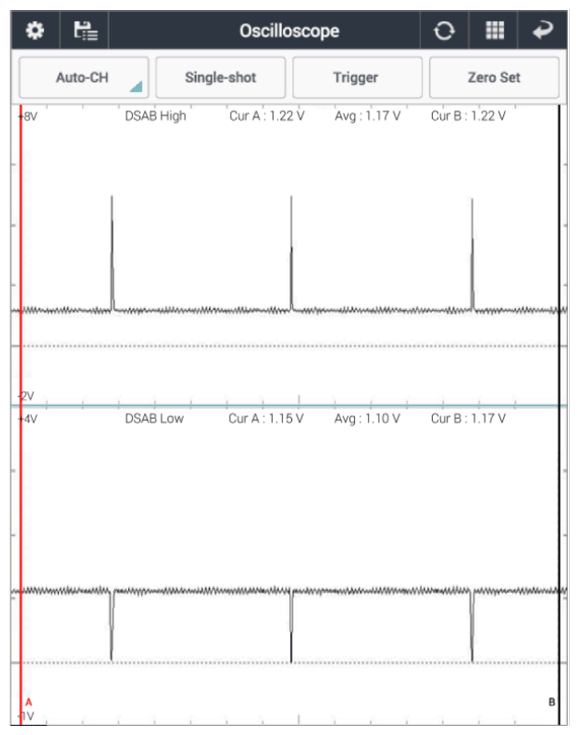Open the grid view icon
Viewport: 579px width, 735px height.
click(x=494, y=30)
